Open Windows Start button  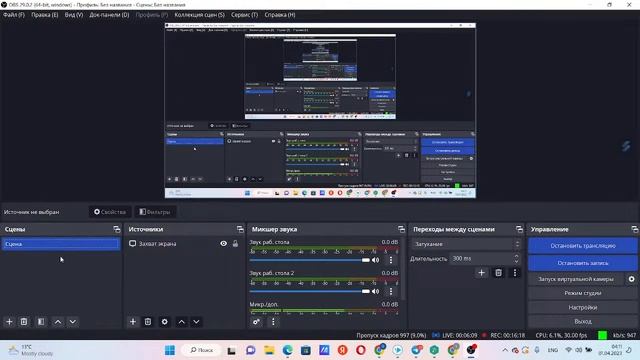point(170,350)
